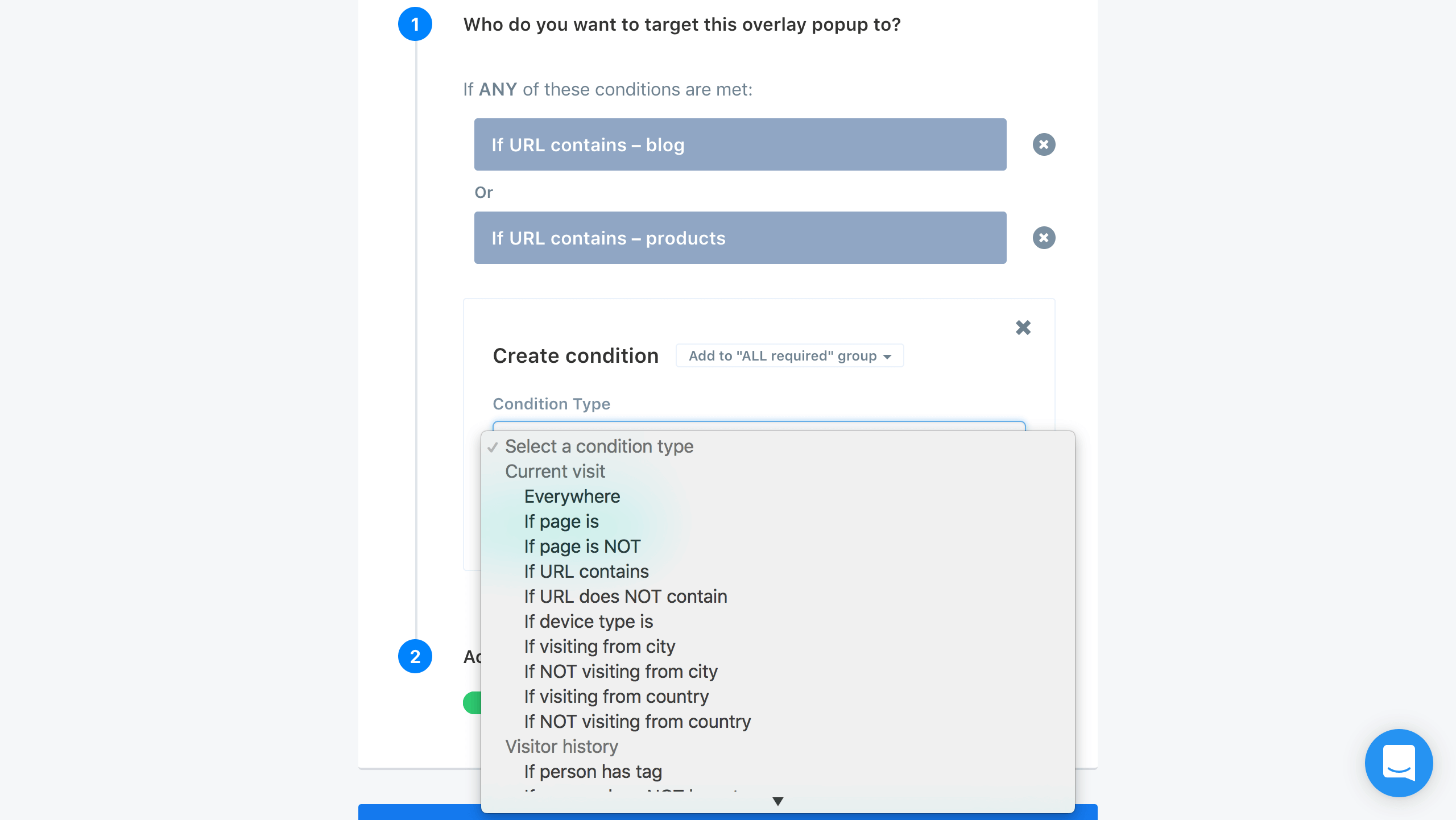This screenshot has height=820, width=1456.
Task: Remove the 'If URL contains – blog' condition
Action: [1044, 144]
